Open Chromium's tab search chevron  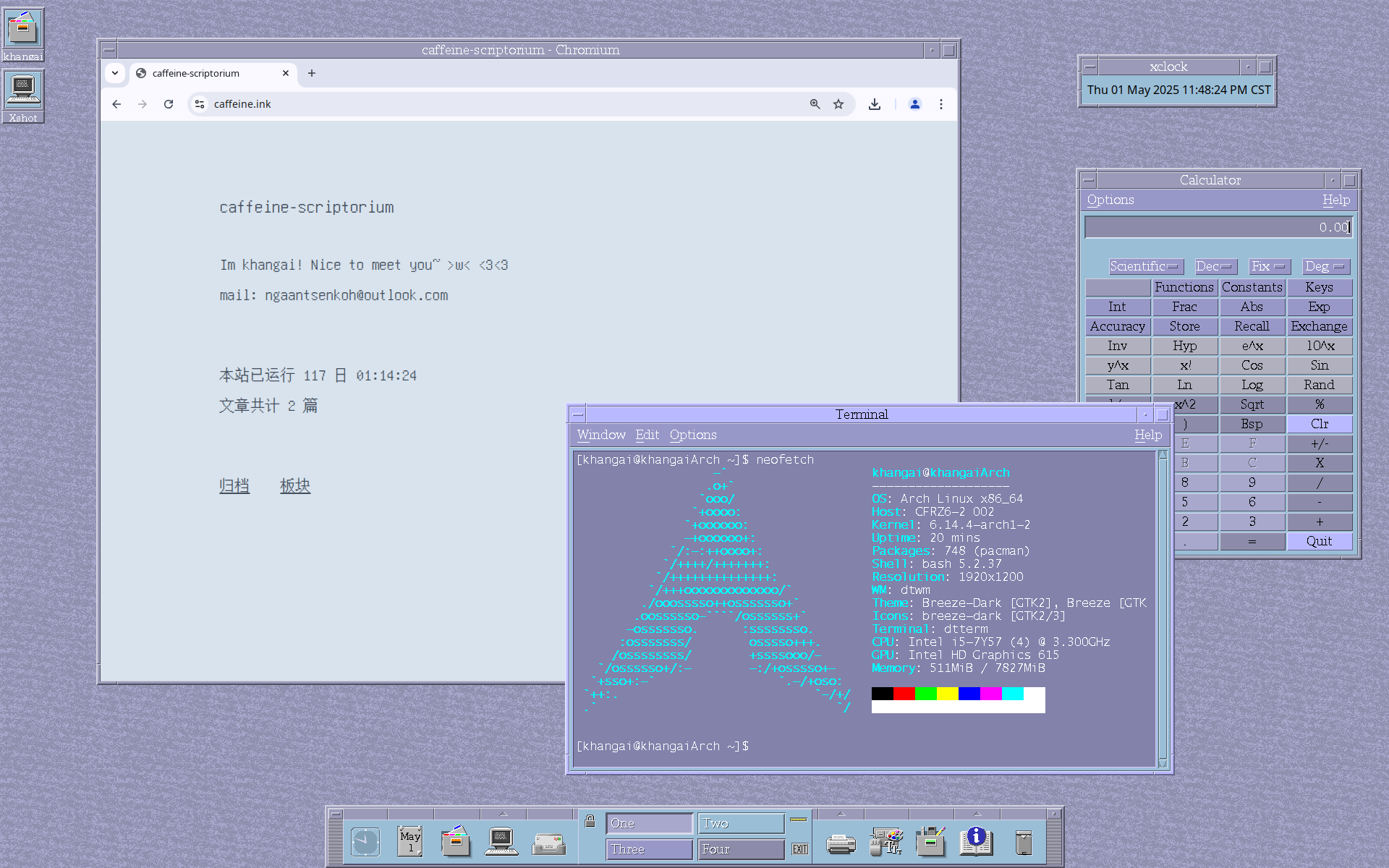(x=115, y=73)
